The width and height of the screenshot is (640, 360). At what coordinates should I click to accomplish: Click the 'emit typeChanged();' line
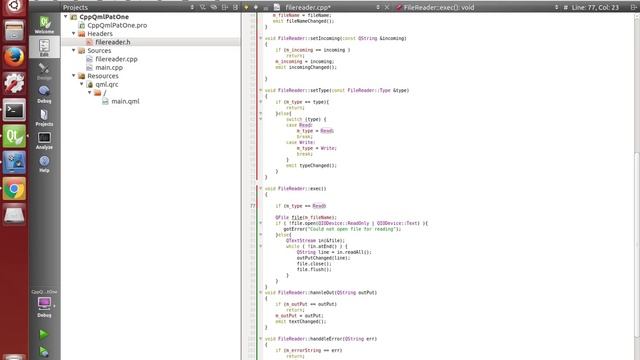[x=311, y=166]
